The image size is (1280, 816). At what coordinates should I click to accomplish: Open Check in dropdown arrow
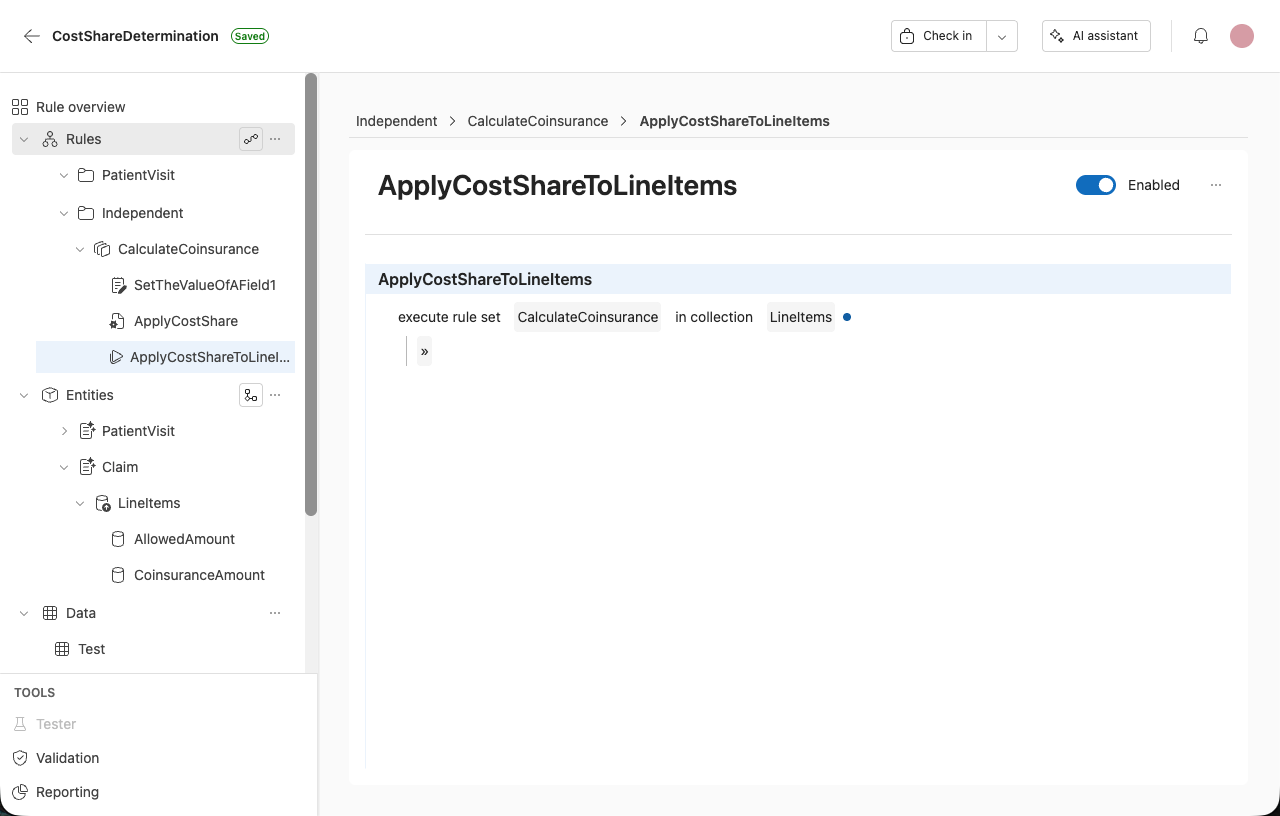[x=1001, y=35]
